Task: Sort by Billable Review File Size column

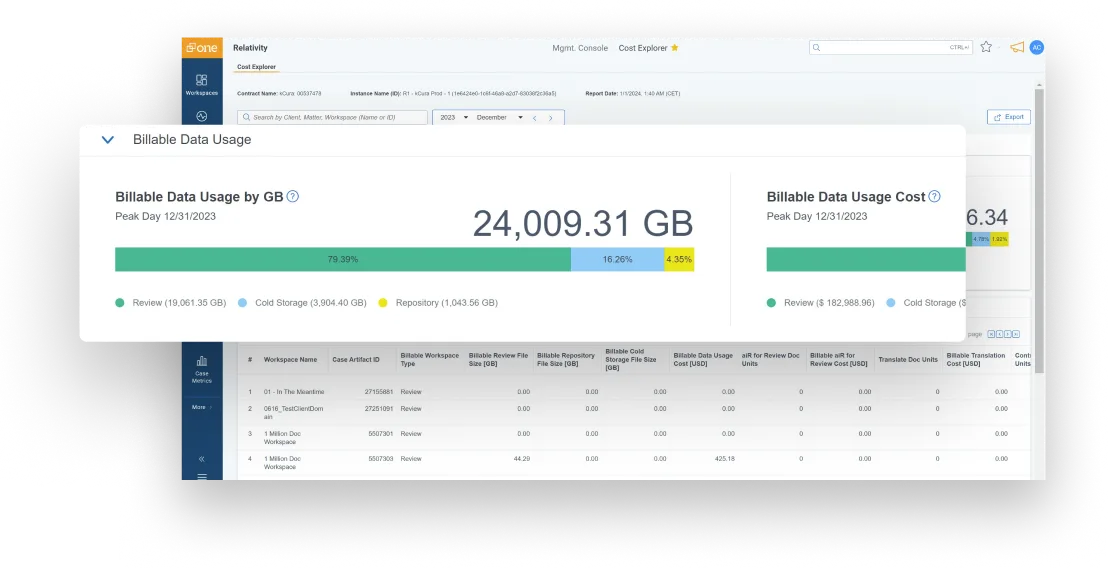Action: click(498, 360)
